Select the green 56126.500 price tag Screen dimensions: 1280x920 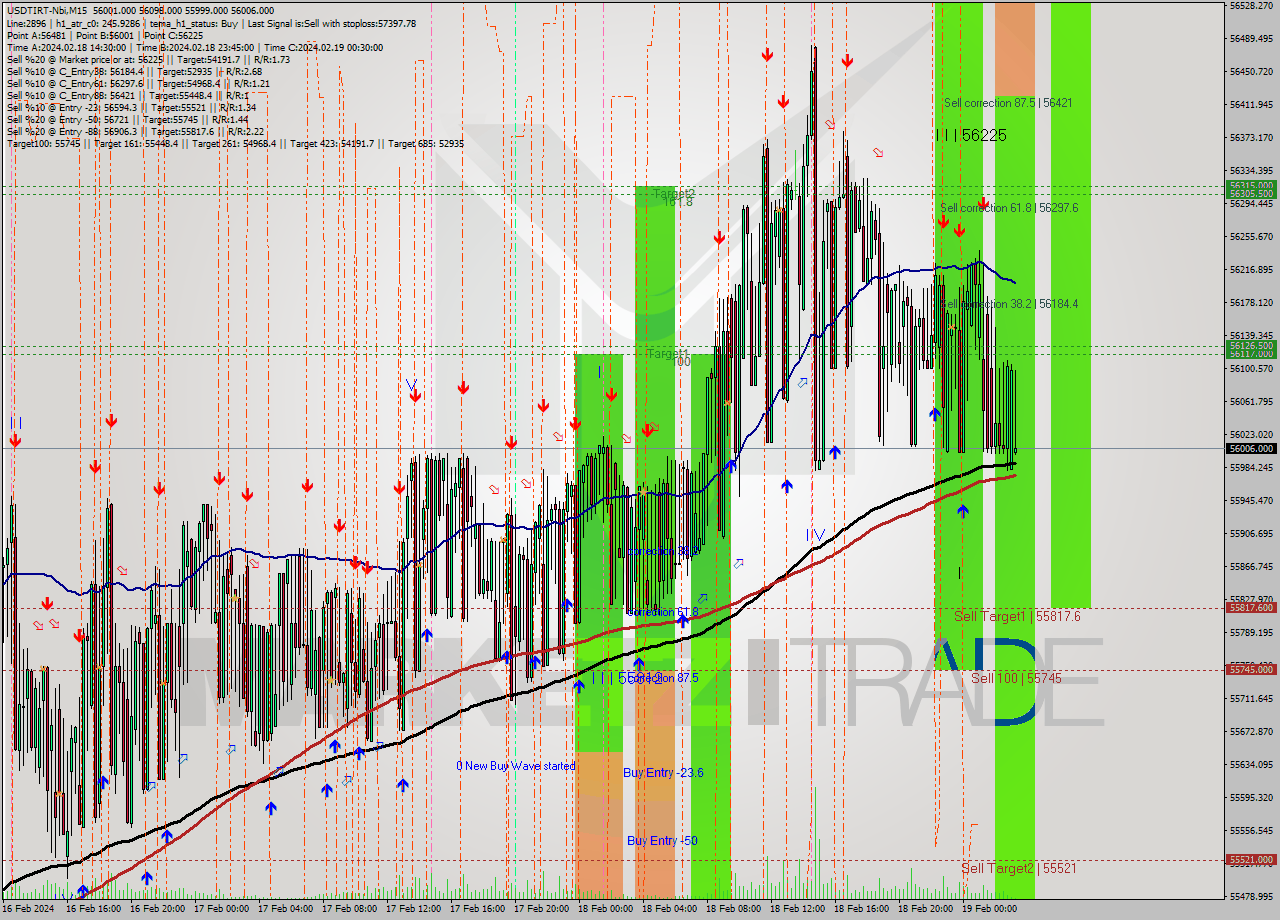(1251, 345)
